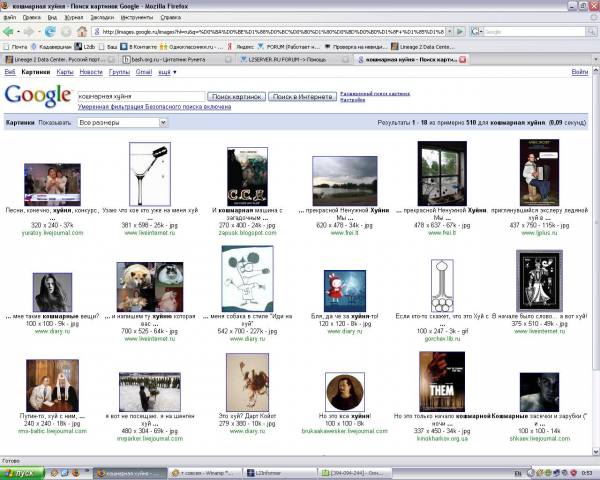Open the L2db bookmark
The height and width of the screenshot is (480, 600).
[x=85, y=47]
